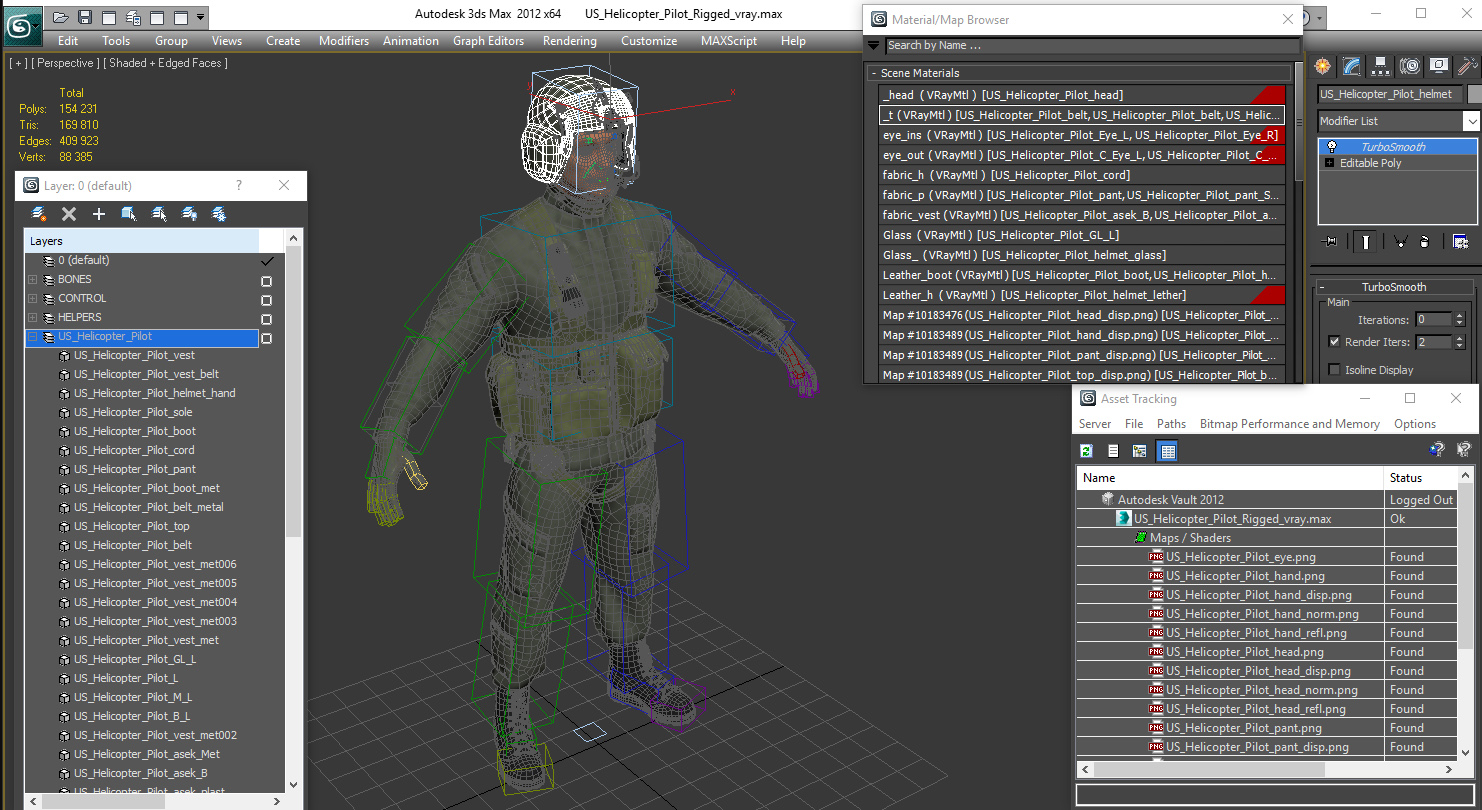Click the Perspective viewport label
The height and width of the screenshot is (810, 1482).
(67, 63)
